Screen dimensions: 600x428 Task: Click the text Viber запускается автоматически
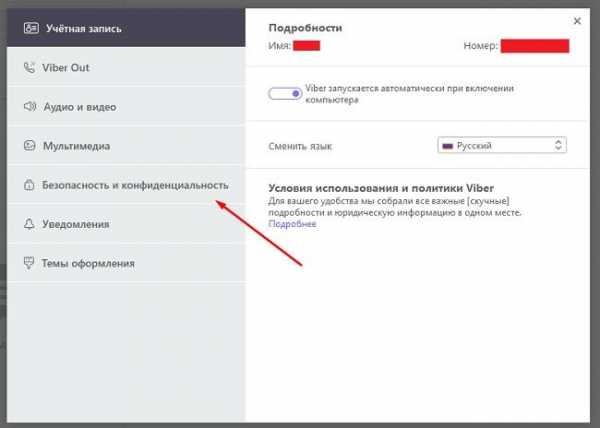click(x=409, y=94)
